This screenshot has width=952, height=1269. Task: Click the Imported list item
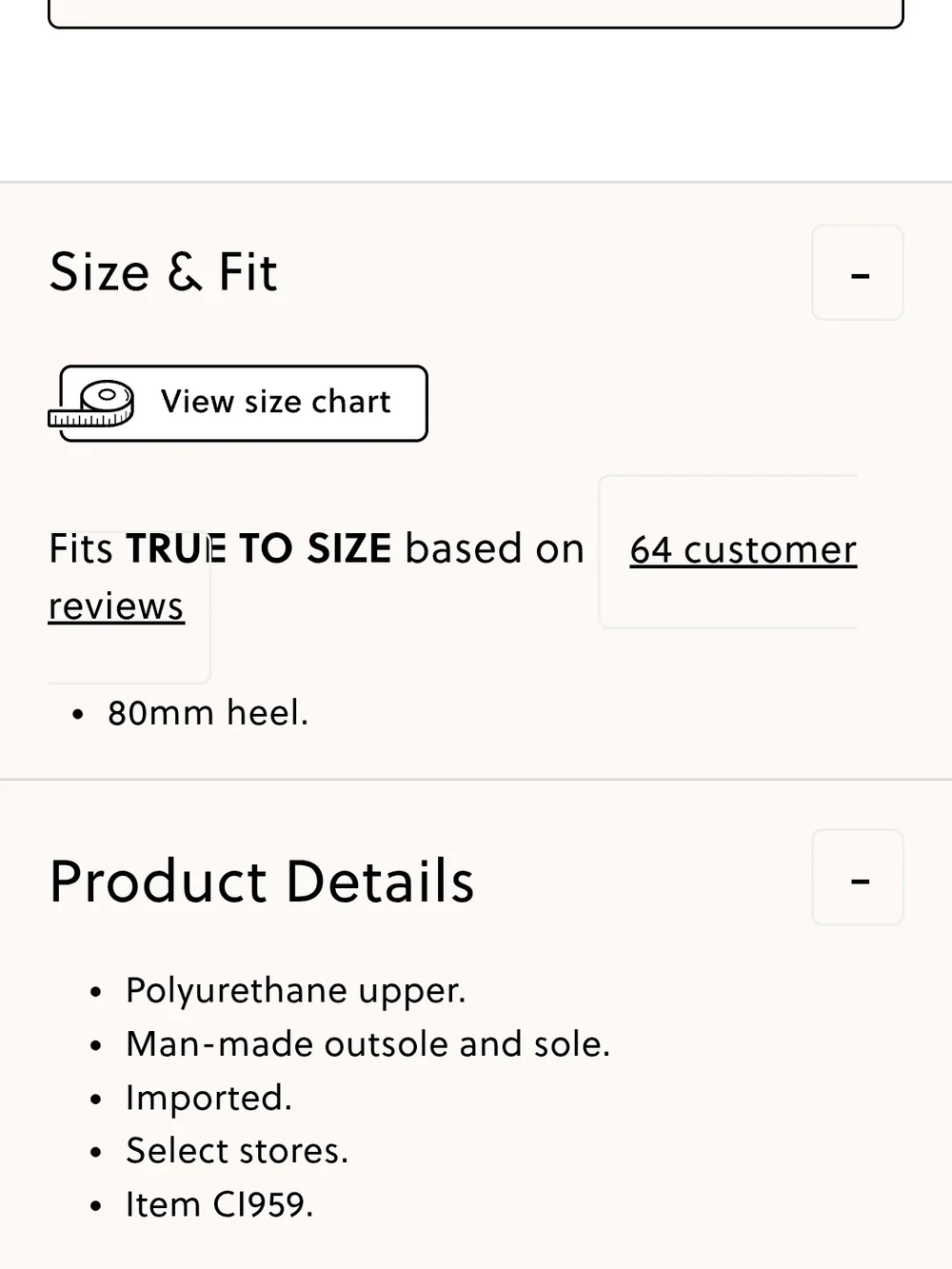pos(208,1098)
